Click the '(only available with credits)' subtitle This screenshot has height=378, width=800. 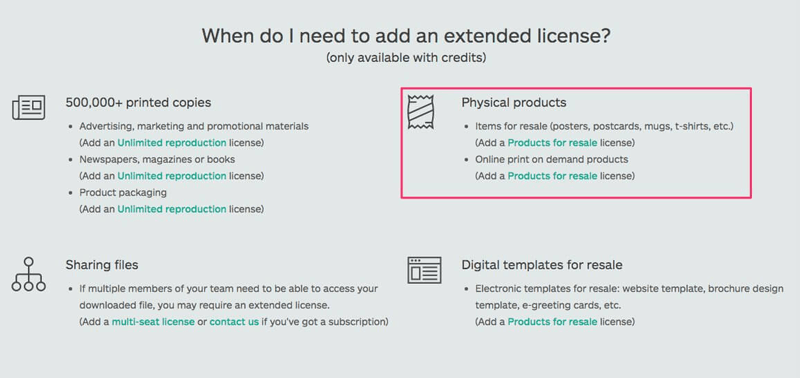[406, 58]
